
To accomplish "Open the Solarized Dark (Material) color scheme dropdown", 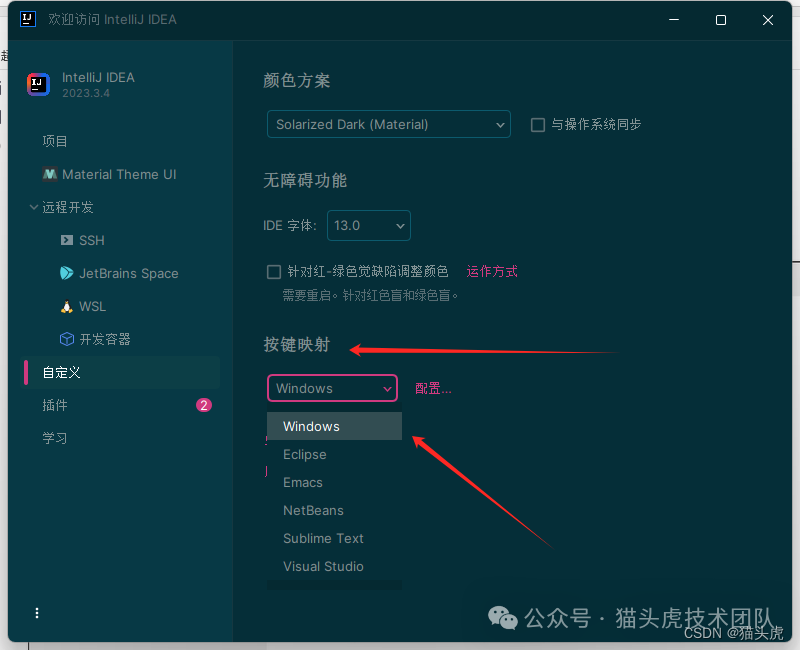I will click(389, 124).
